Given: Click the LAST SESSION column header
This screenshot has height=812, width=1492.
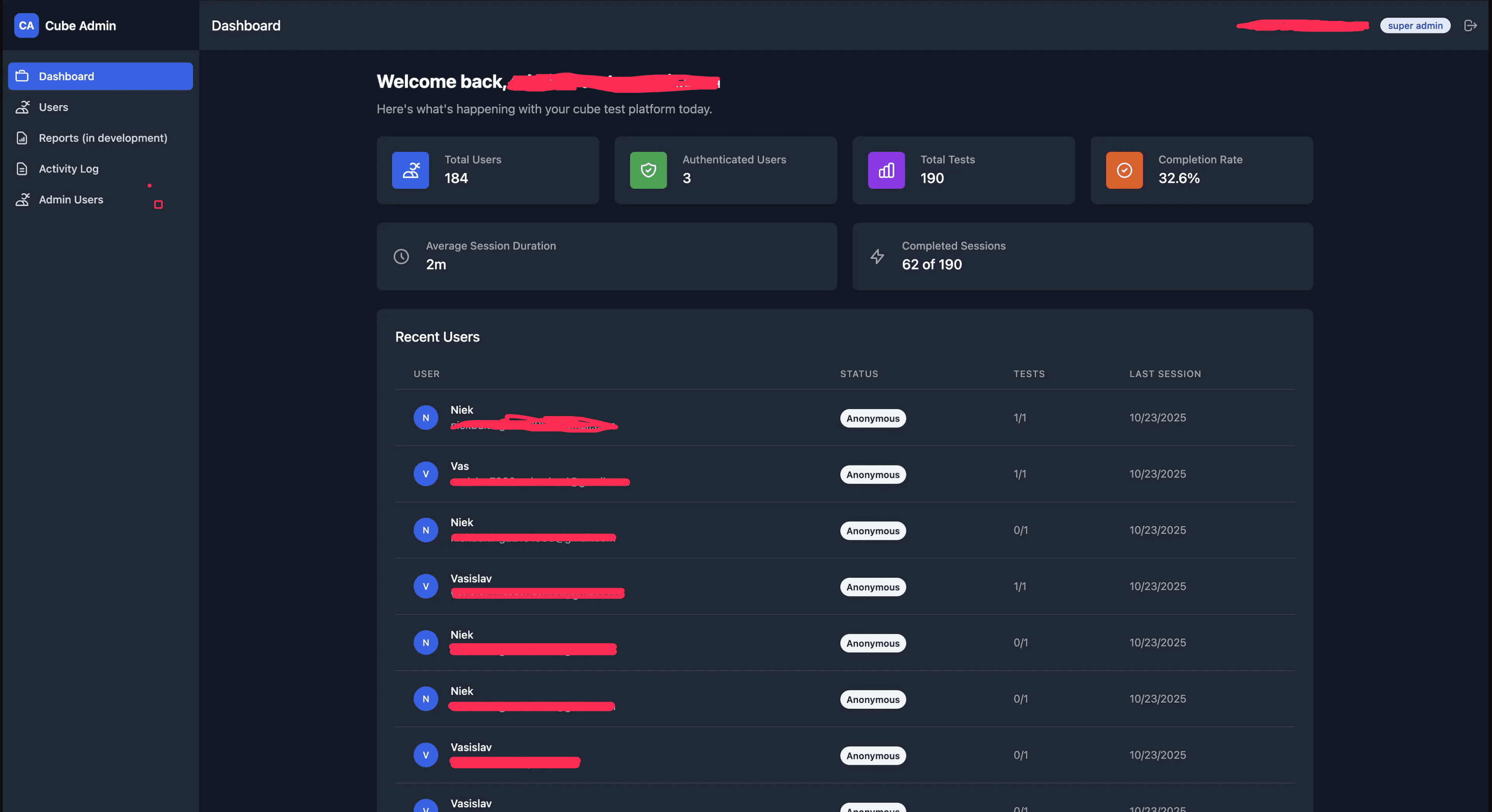Looking at the screenshot, I should coord(1164,374).
